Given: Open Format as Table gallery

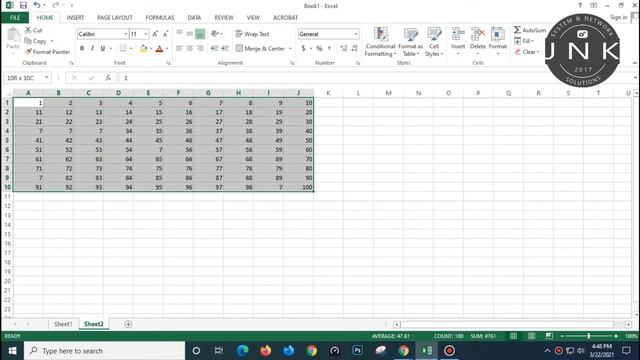Looking at the screenshot, I should pos(410,42).
